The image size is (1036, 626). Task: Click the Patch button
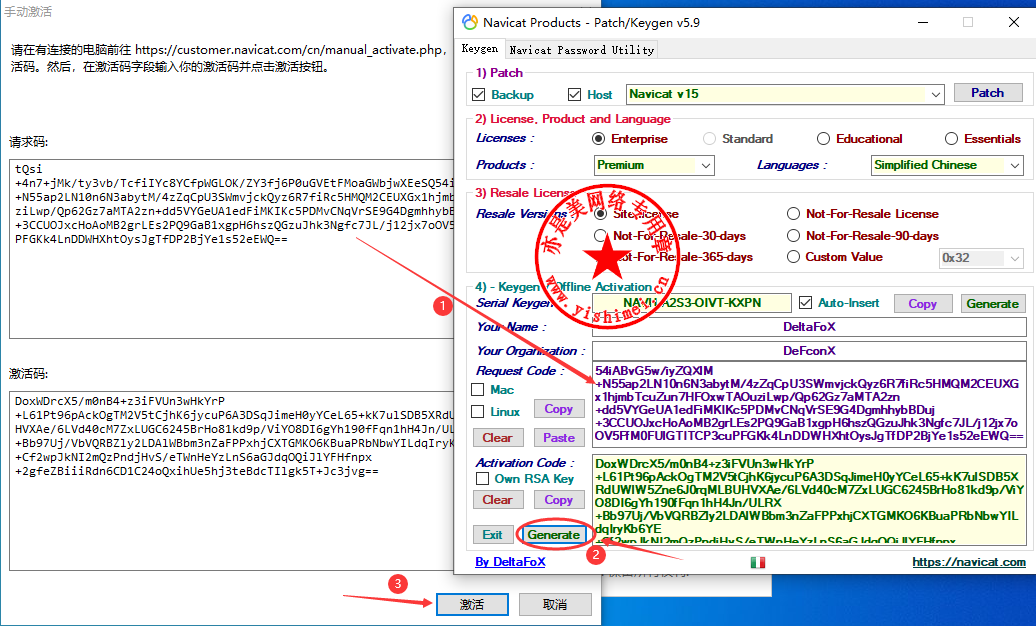(x=988, y=93)
